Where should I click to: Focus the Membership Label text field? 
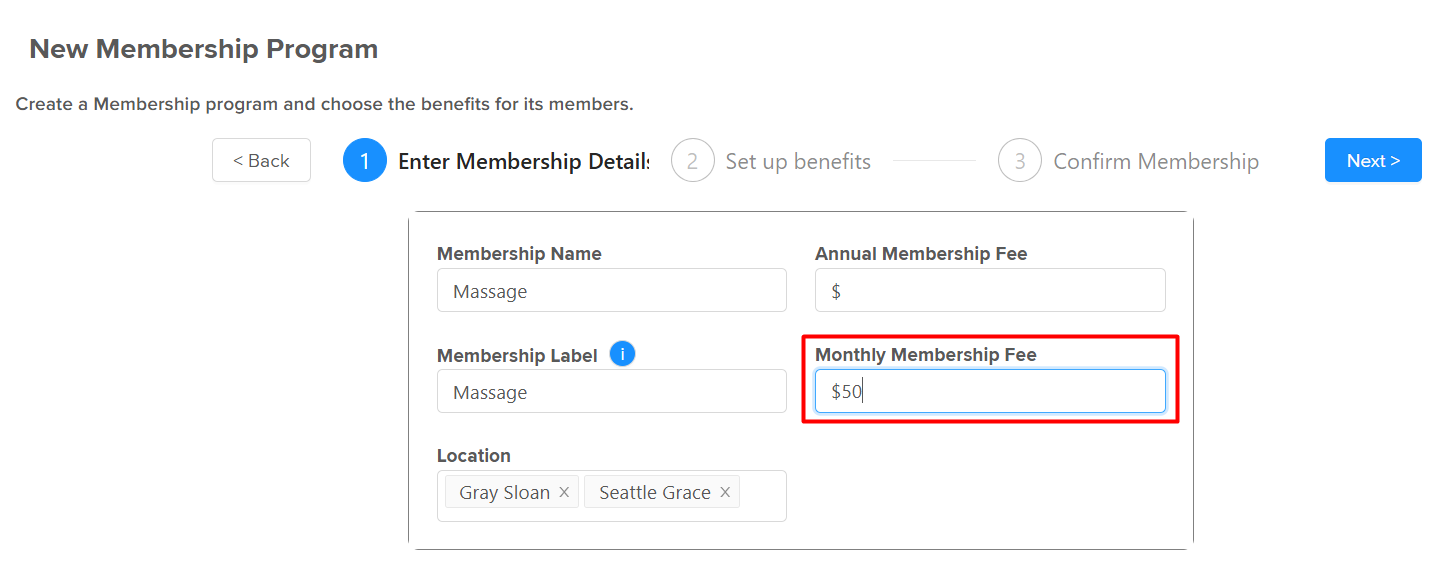tap(612, 391)
